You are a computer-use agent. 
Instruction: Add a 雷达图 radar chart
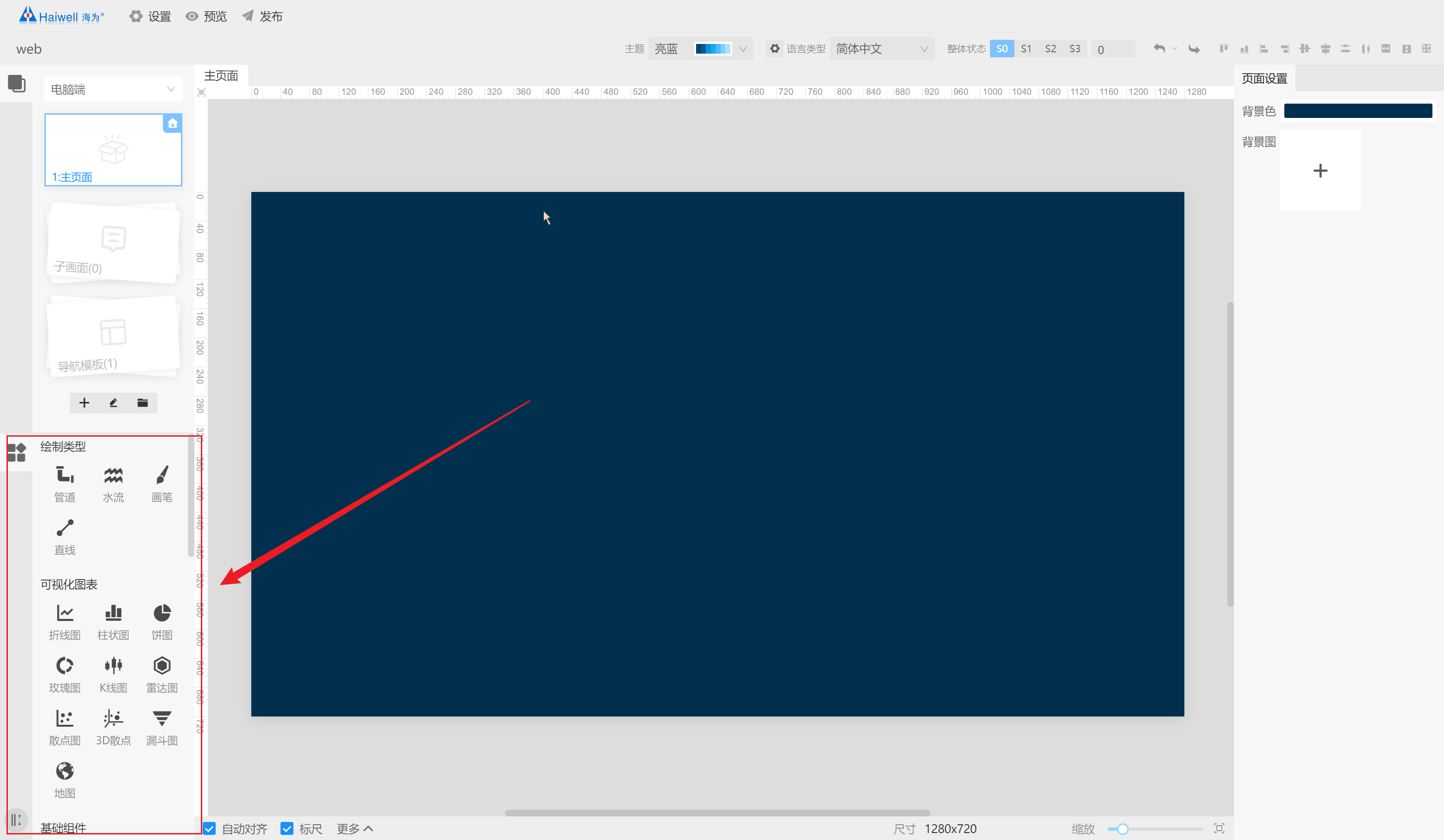(162, 674)
